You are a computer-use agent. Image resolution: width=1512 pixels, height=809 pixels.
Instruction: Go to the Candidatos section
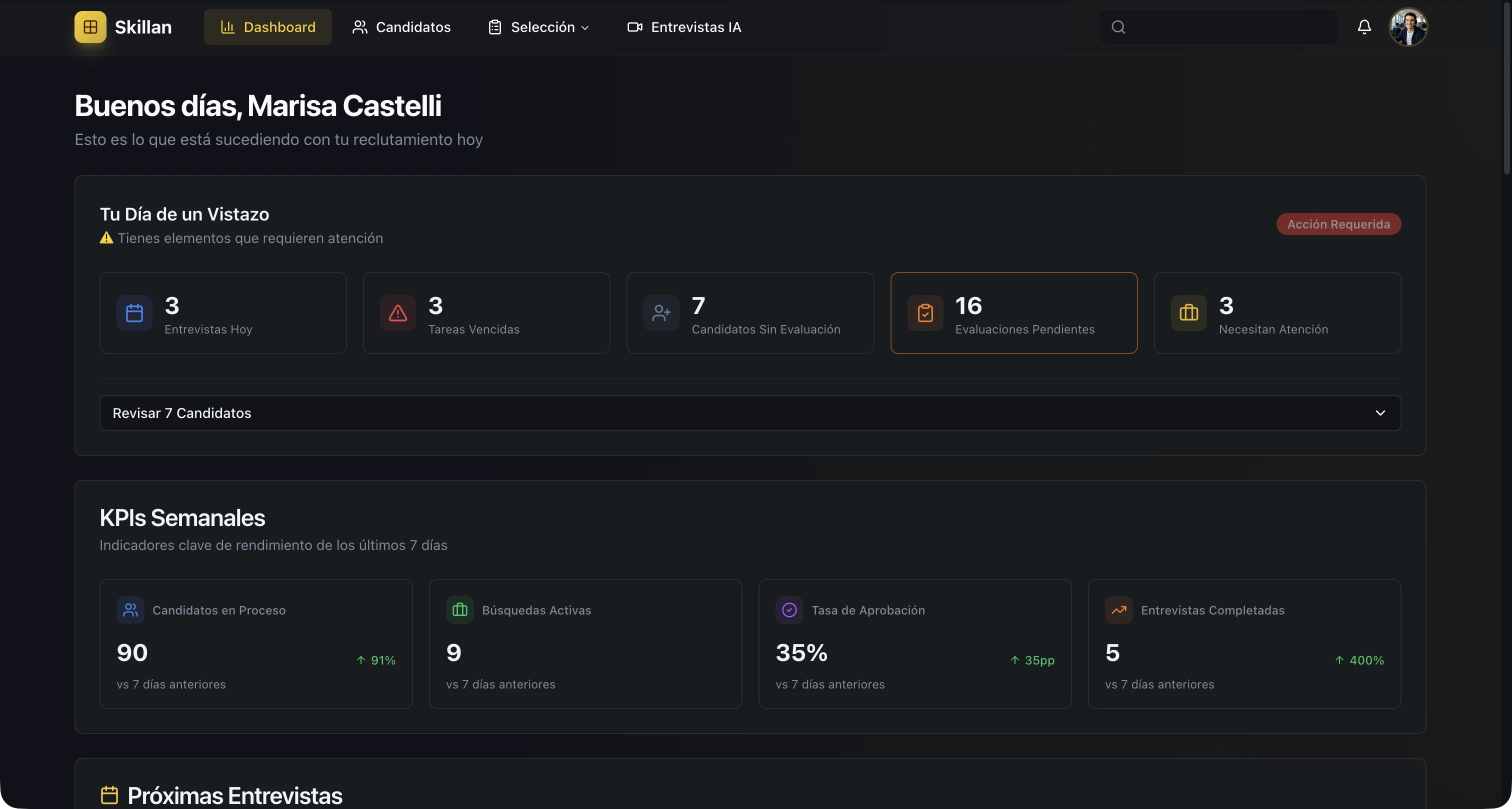pos(401,26)
